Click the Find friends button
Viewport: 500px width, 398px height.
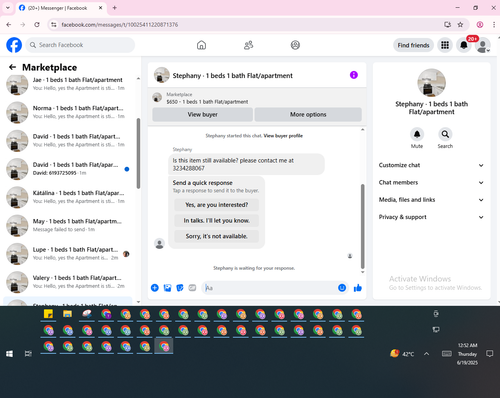pyautogui.click(x=413, y=45)
